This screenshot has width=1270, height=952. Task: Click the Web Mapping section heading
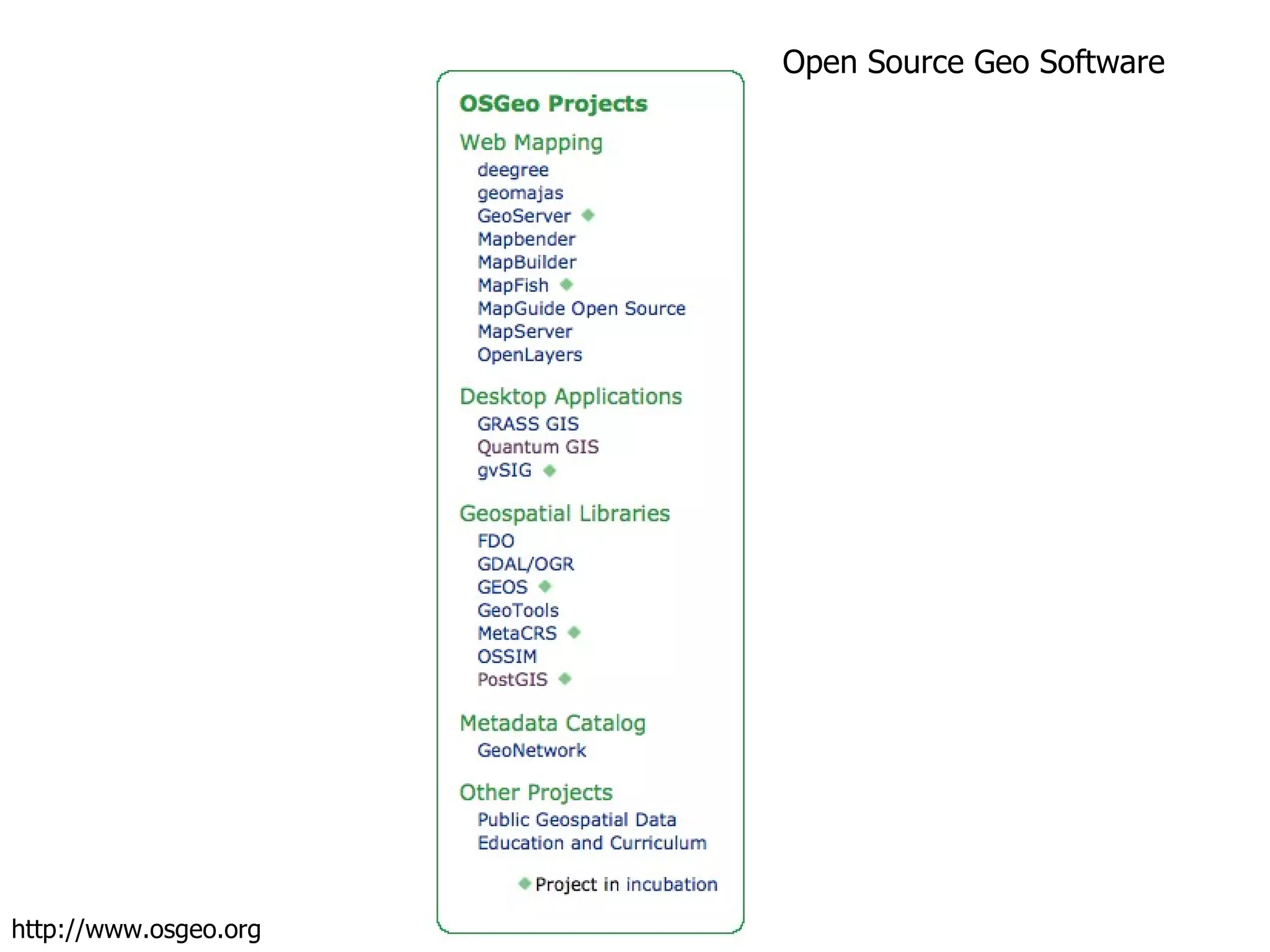[x=531, y=143]
